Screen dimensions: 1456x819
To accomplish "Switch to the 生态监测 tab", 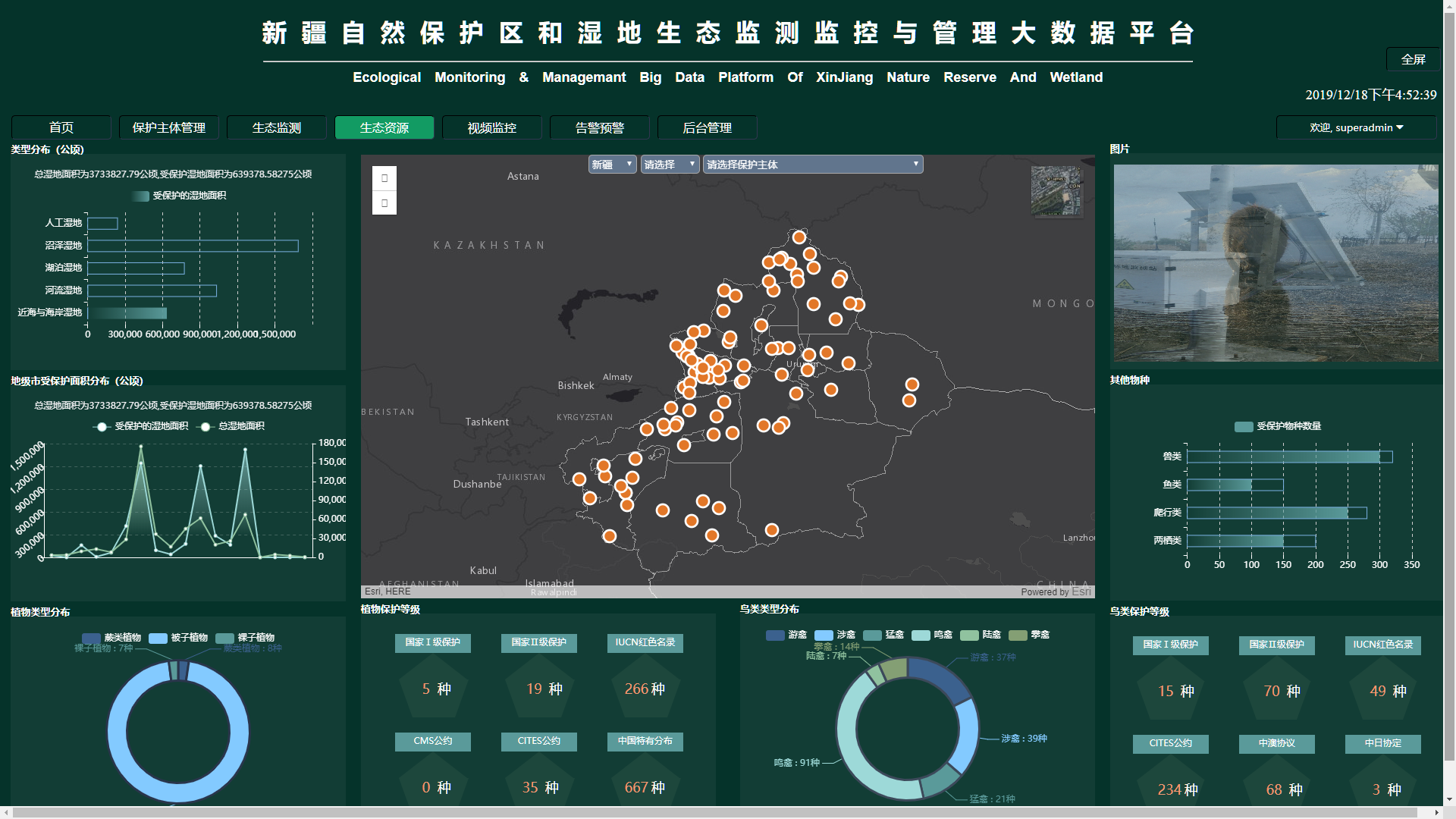I will click(x=277, y=127).
